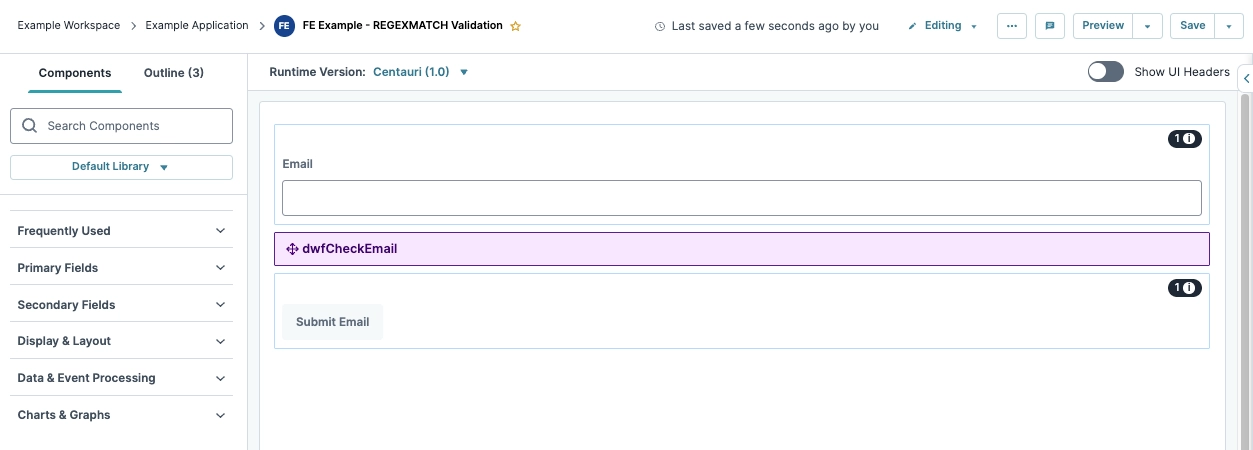The height and width of the screenshot is (450, 1253).
Task: Click the Submit Email button
Action: [x=333, y=322]
